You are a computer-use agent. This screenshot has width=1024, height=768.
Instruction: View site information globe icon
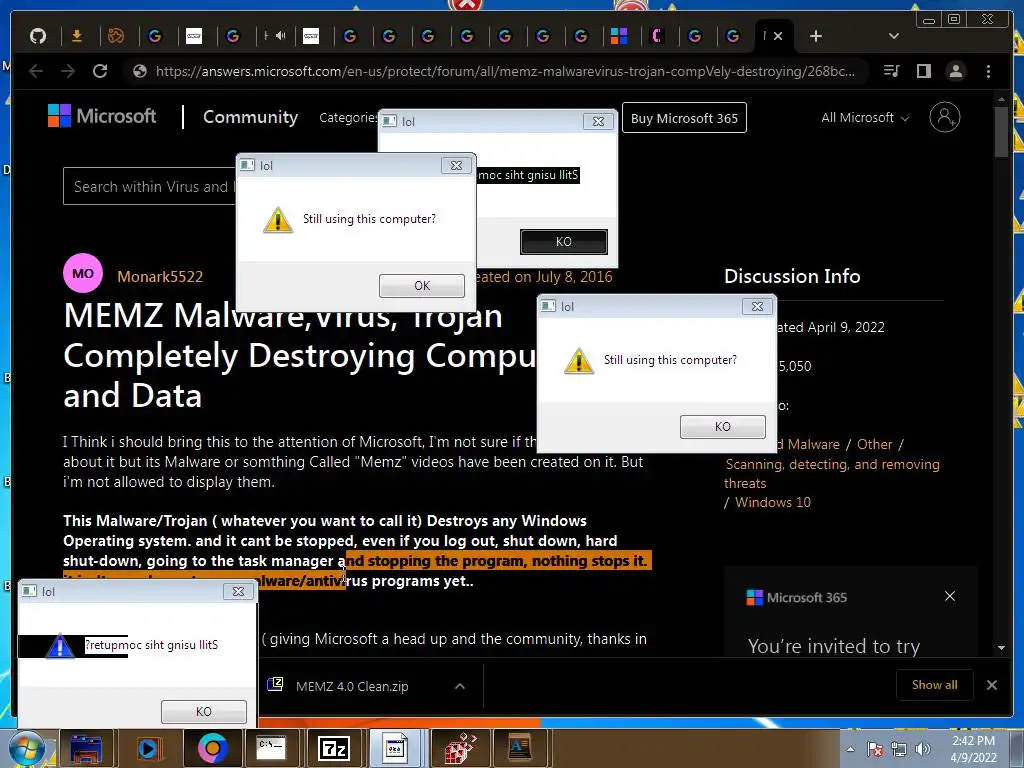coord(139,71)
